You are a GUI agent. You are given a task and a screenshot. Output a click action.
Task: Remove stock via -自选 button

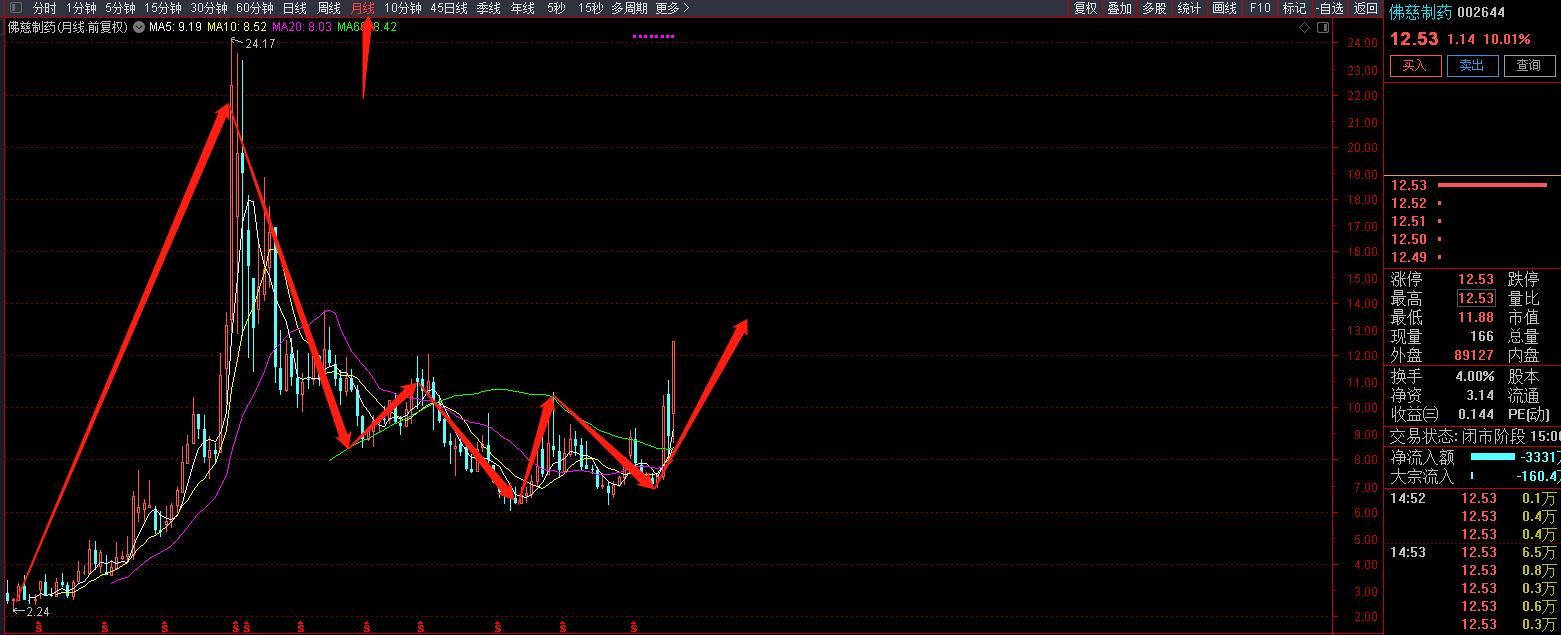1328,8
